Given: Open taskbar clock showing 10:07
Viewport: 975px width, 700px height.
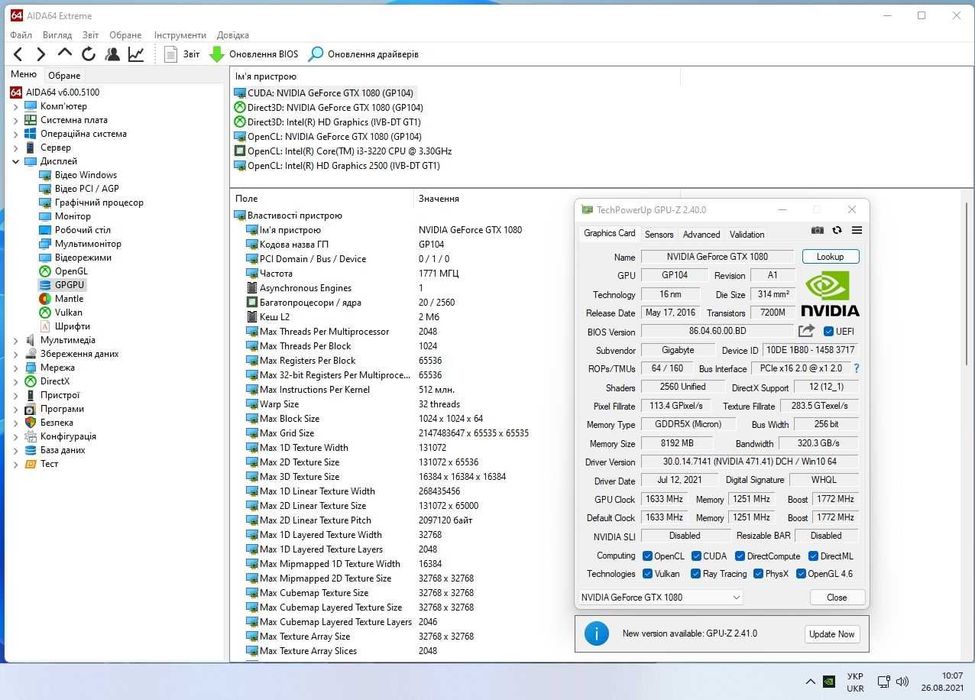Looking at the screenshot, I should (942, 682).
